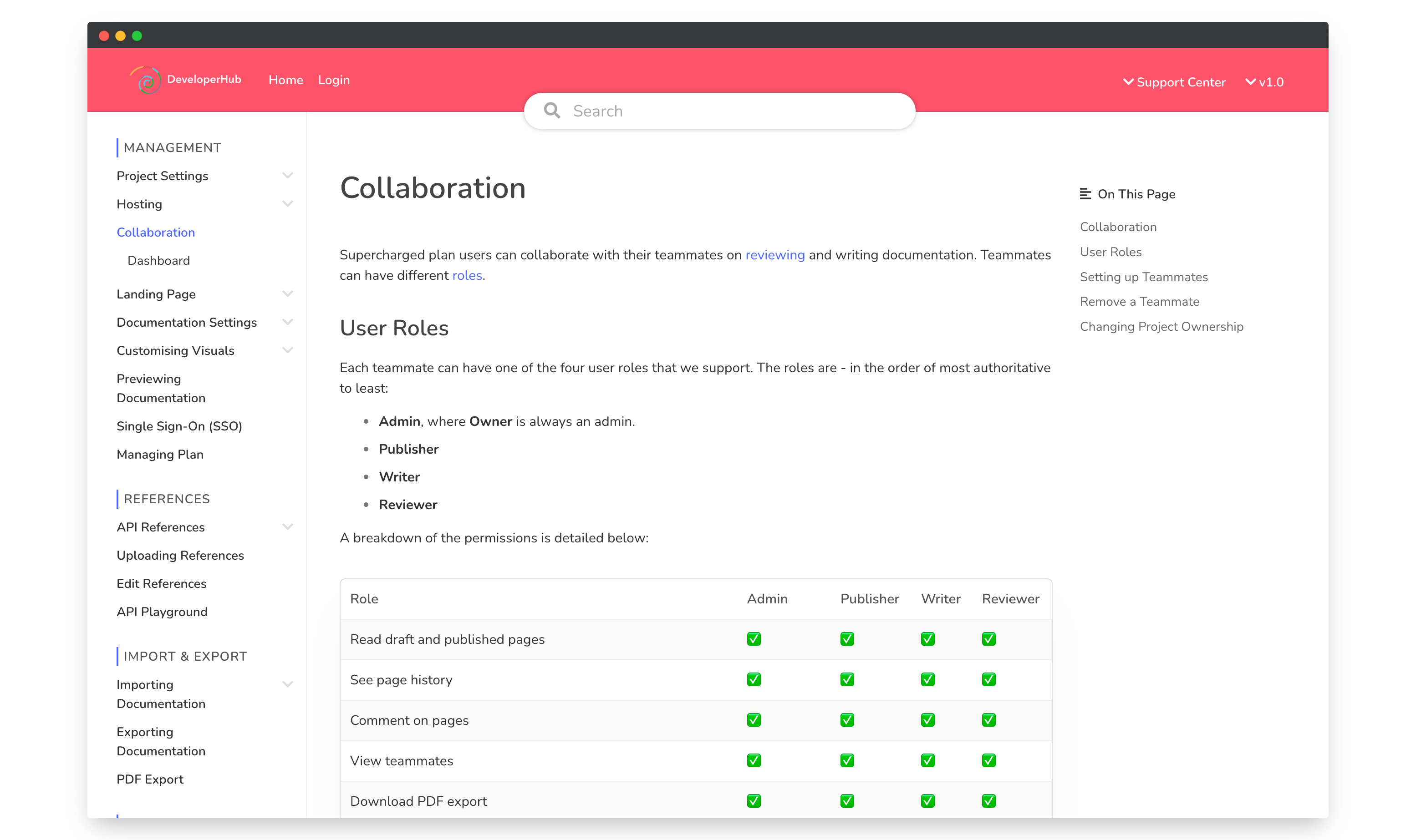Go to Home in top navigation
Screen dimensions: 1416x840
[x=285, y=80]
